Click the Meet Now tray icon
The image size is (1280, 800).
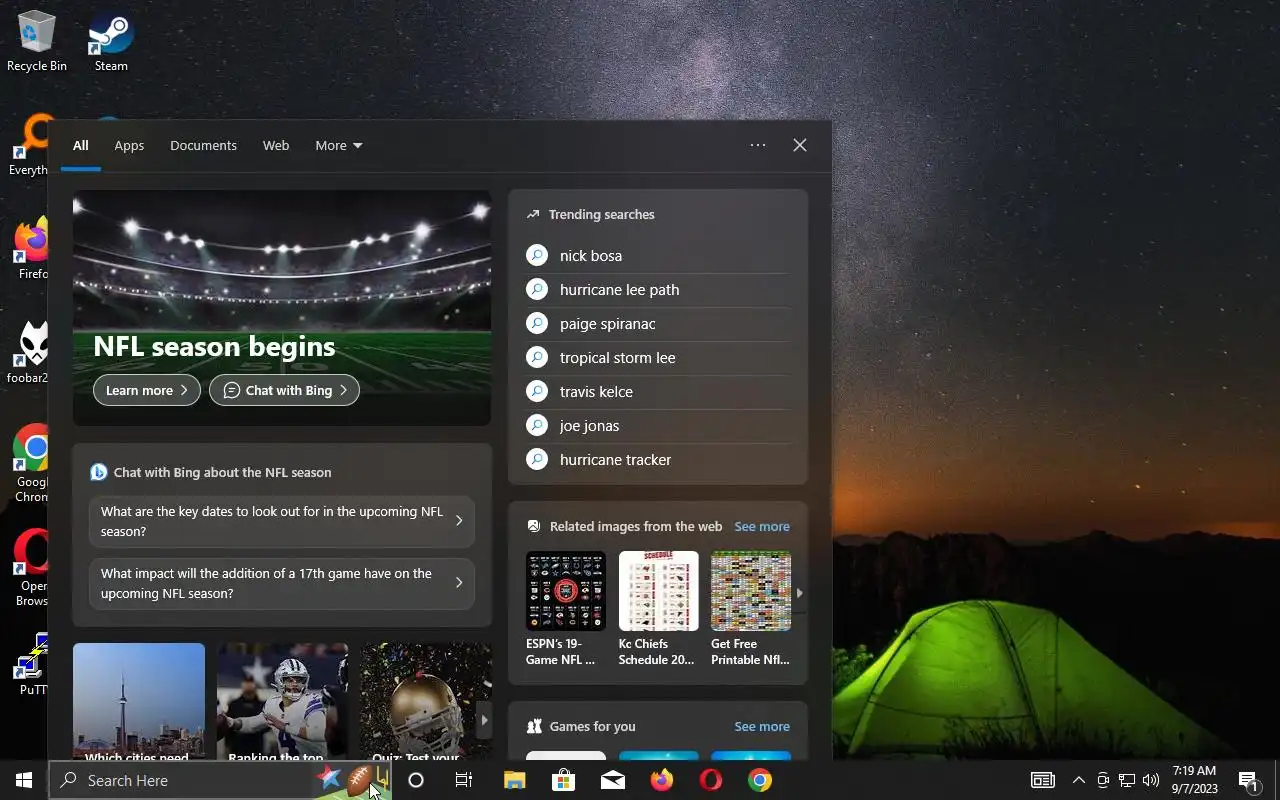coord(1103,780)
